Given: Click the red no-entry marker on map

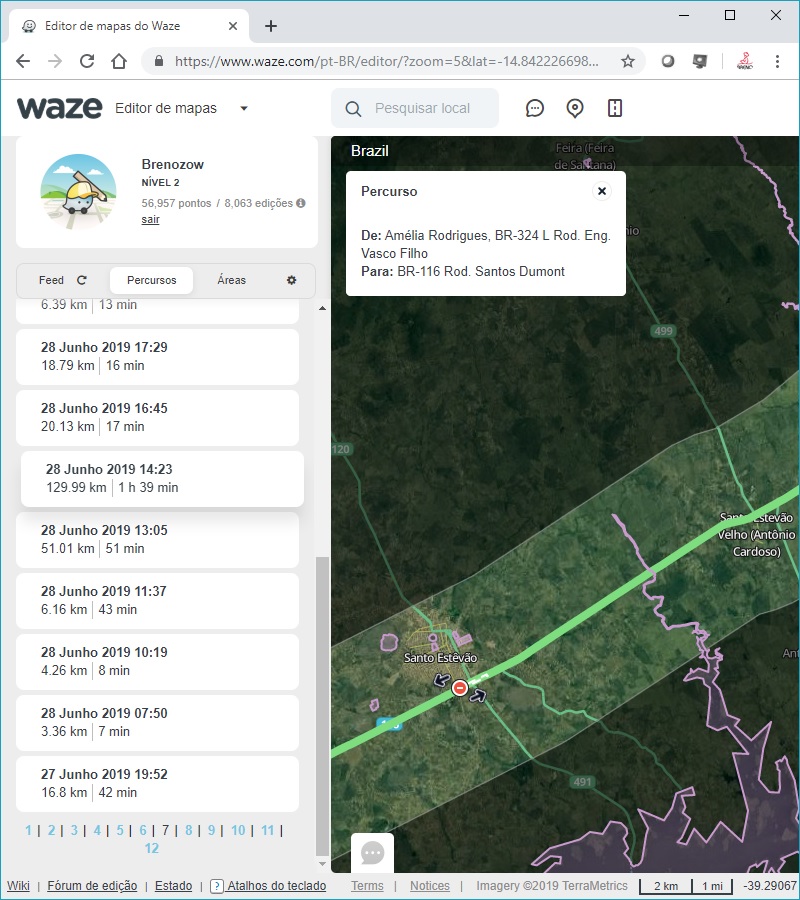Looking at the screenshot, I should point(460,688).
